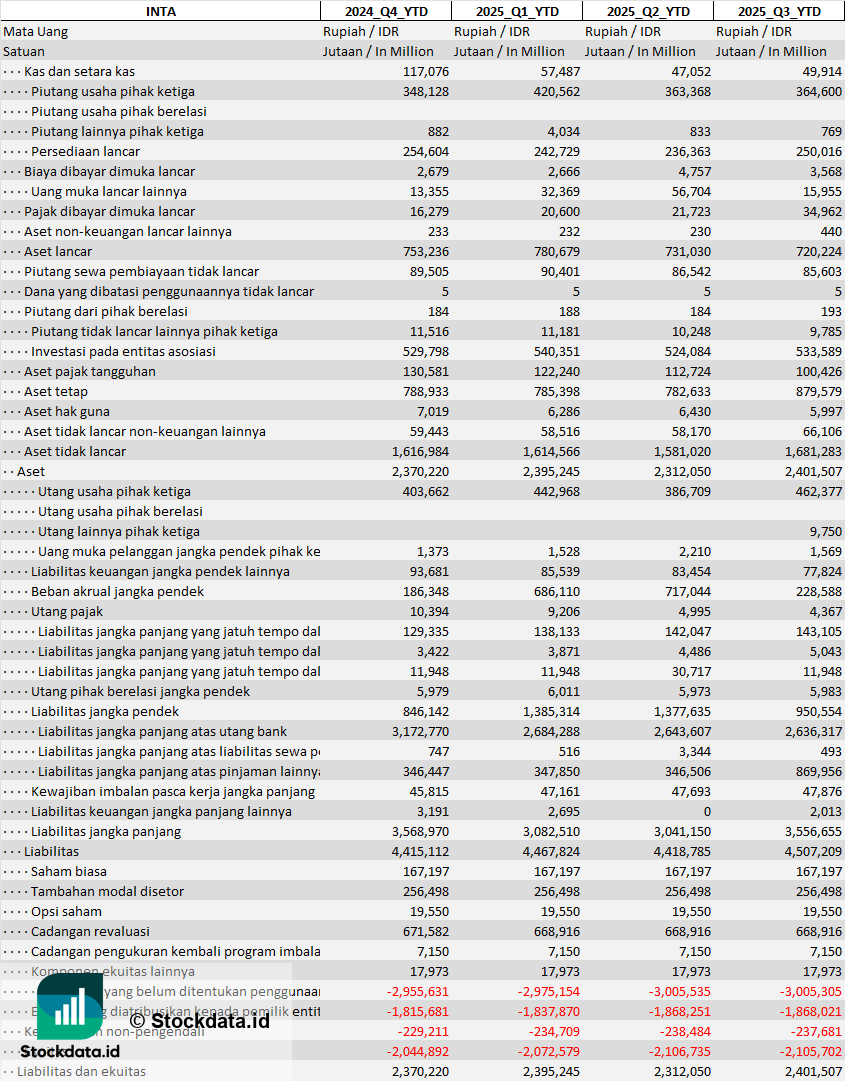This screenshot has width=845, height=1081.
Task: Click the value 56,704
Action: [691, 192]
